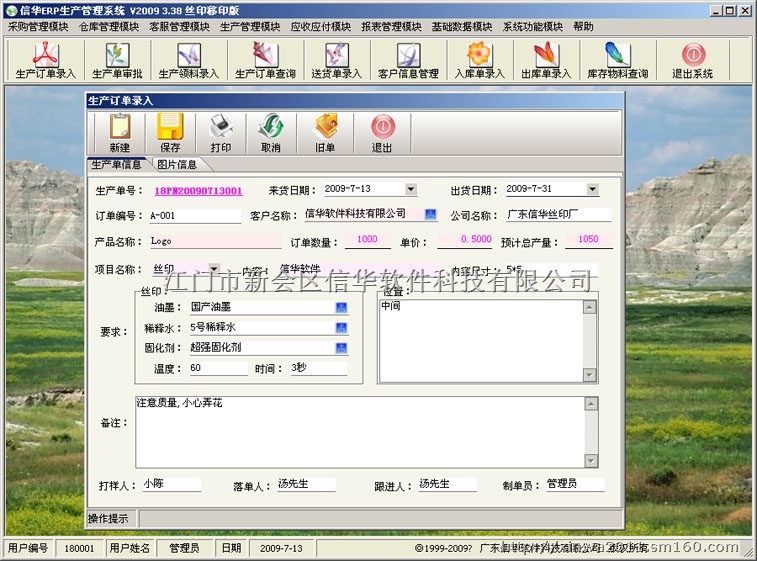Switch to the 图片信息 tab
This screenshot has width=757, height=561.
pyautogui.click(x=177, y=165)
